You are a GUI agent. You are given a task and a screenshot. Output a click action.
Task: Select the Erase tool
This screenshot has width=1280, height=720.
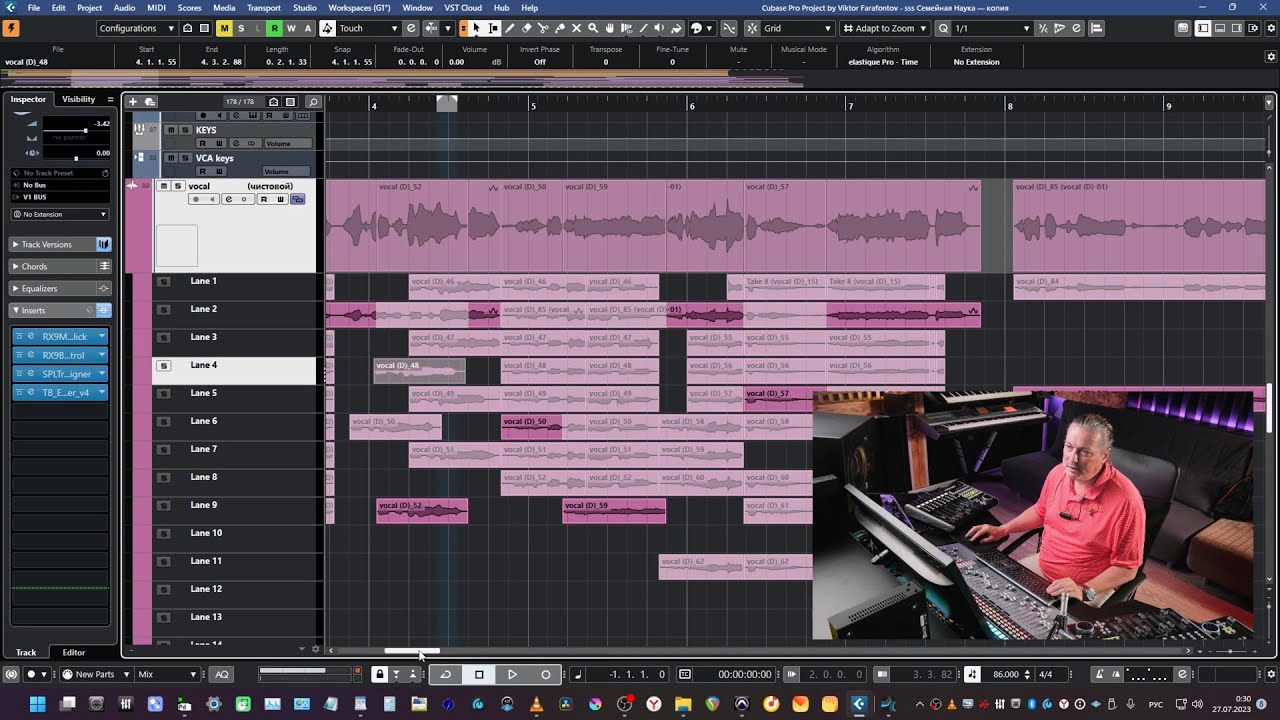[x=527, y=28]
